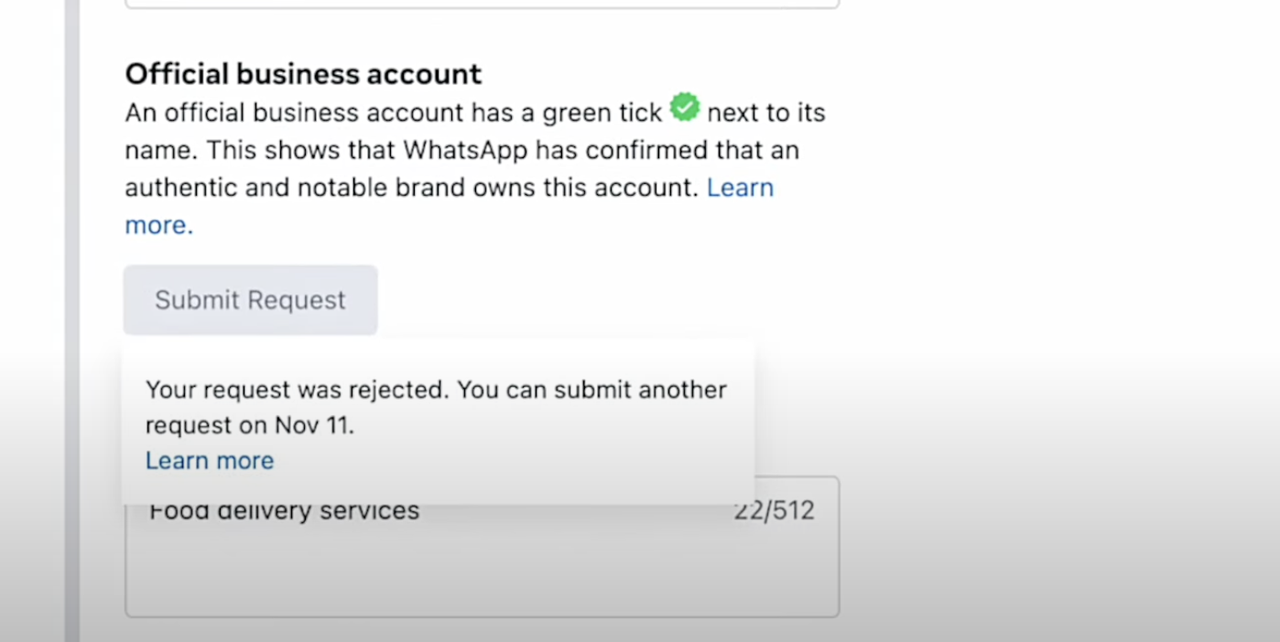Open the Learn more link inside the rejection tooltip
This screenshot has height=642, width=1280.
click(209, 461)
